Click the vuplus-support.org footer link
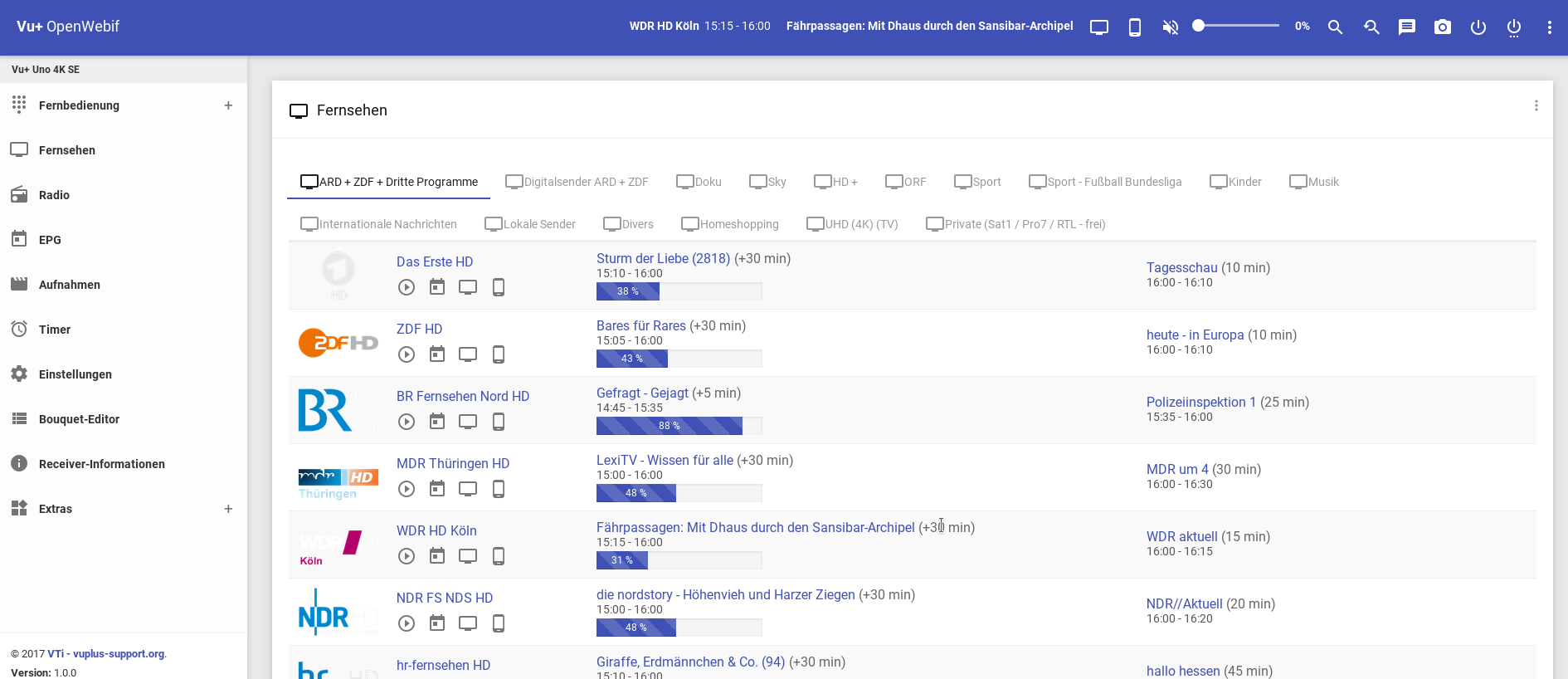 119,653
